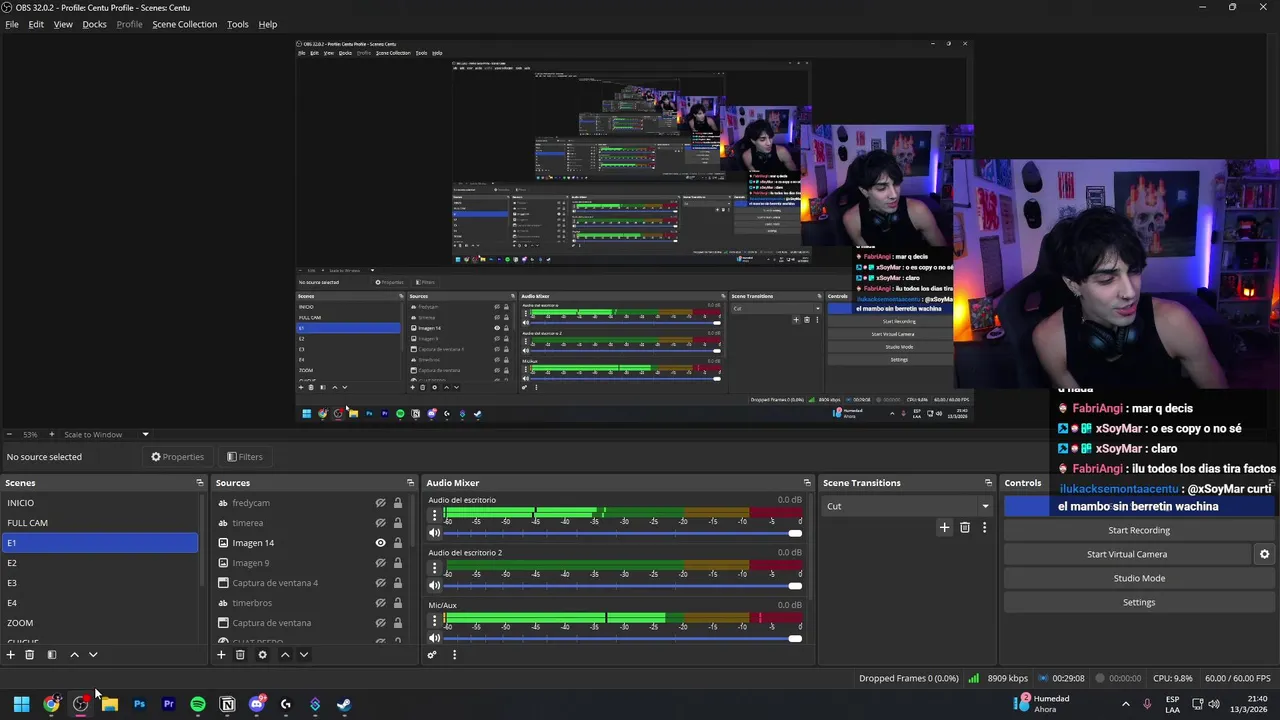The image size is (1280, 720).
Task: Open Audio del escritorio 2 options menu
Action: [x=434, y=568]
